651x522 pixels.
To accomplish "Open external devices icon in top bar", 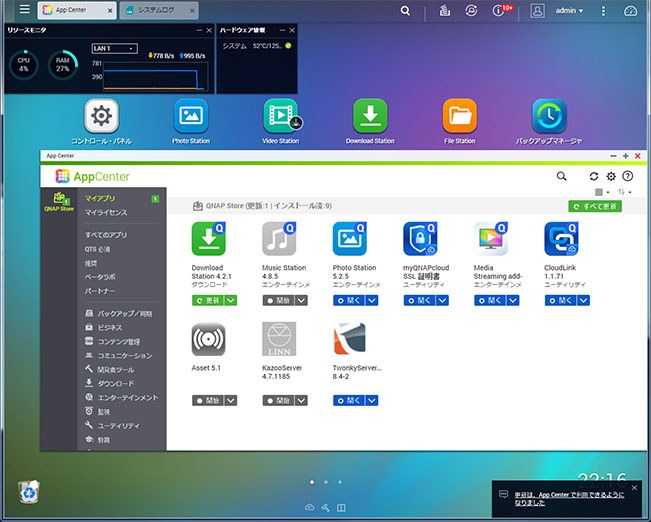I will pyautogui.click(x=471, y=10).
